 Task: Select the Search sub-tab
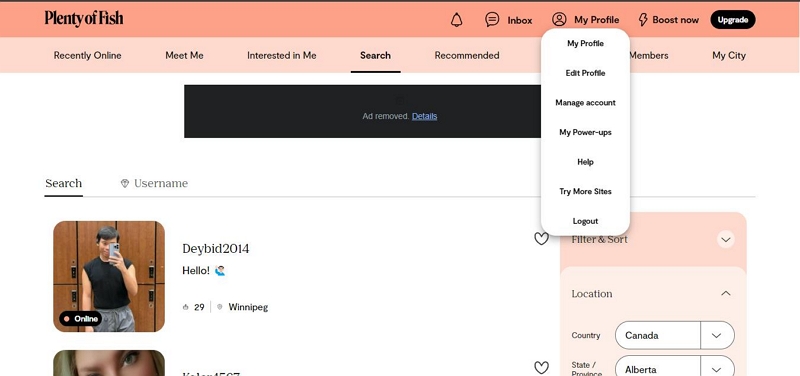tap(63, 183)
